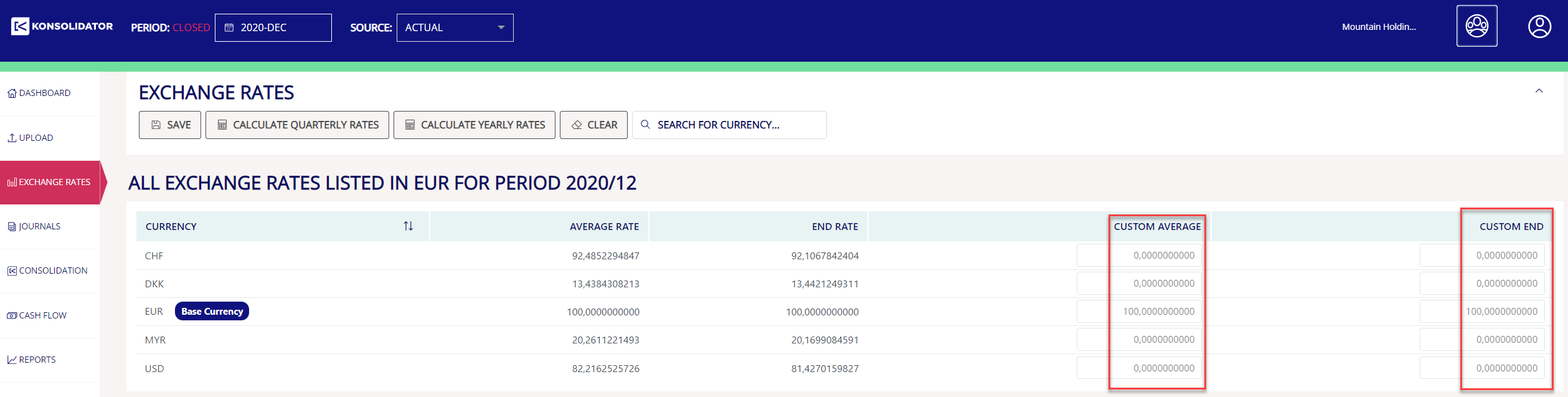1568x397 pixels.
Task: Click the CLOSED period status label
Action: pos(191,27)
